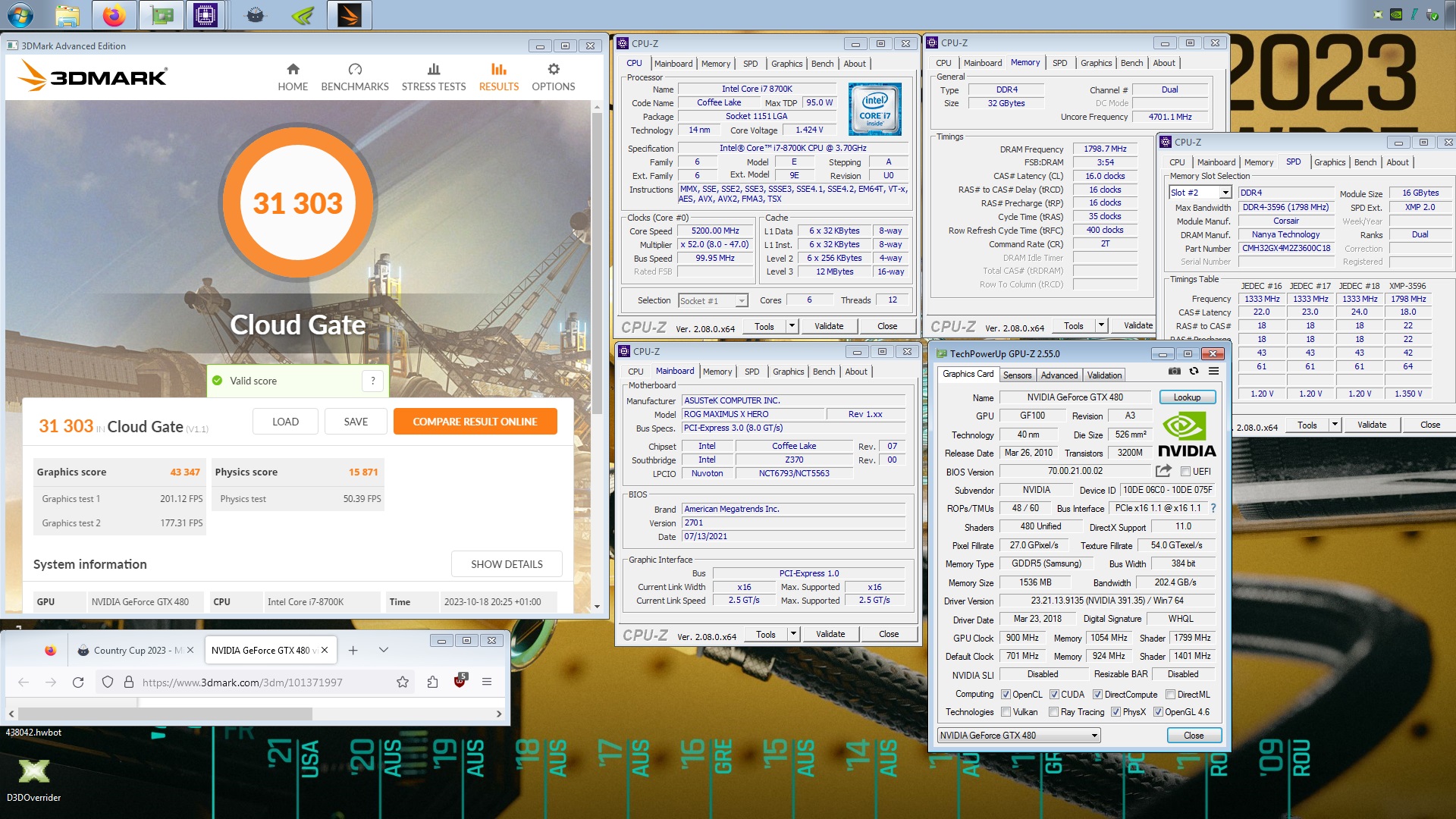Refresh GPU-Z readings
The image size is (1456, 819).
point(1194,372)
